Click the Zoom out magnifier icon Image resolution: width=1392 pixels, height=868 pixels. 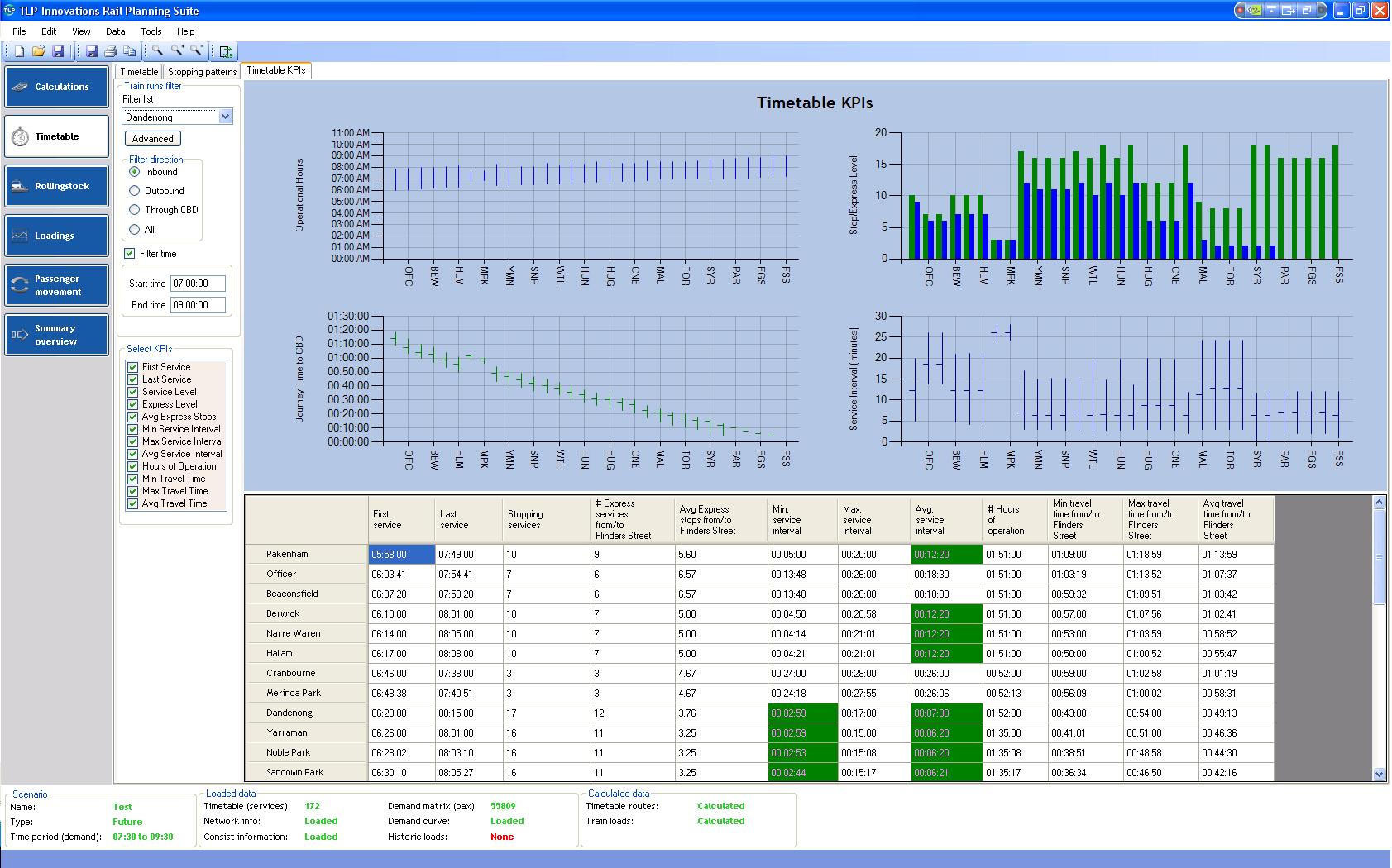197,51
